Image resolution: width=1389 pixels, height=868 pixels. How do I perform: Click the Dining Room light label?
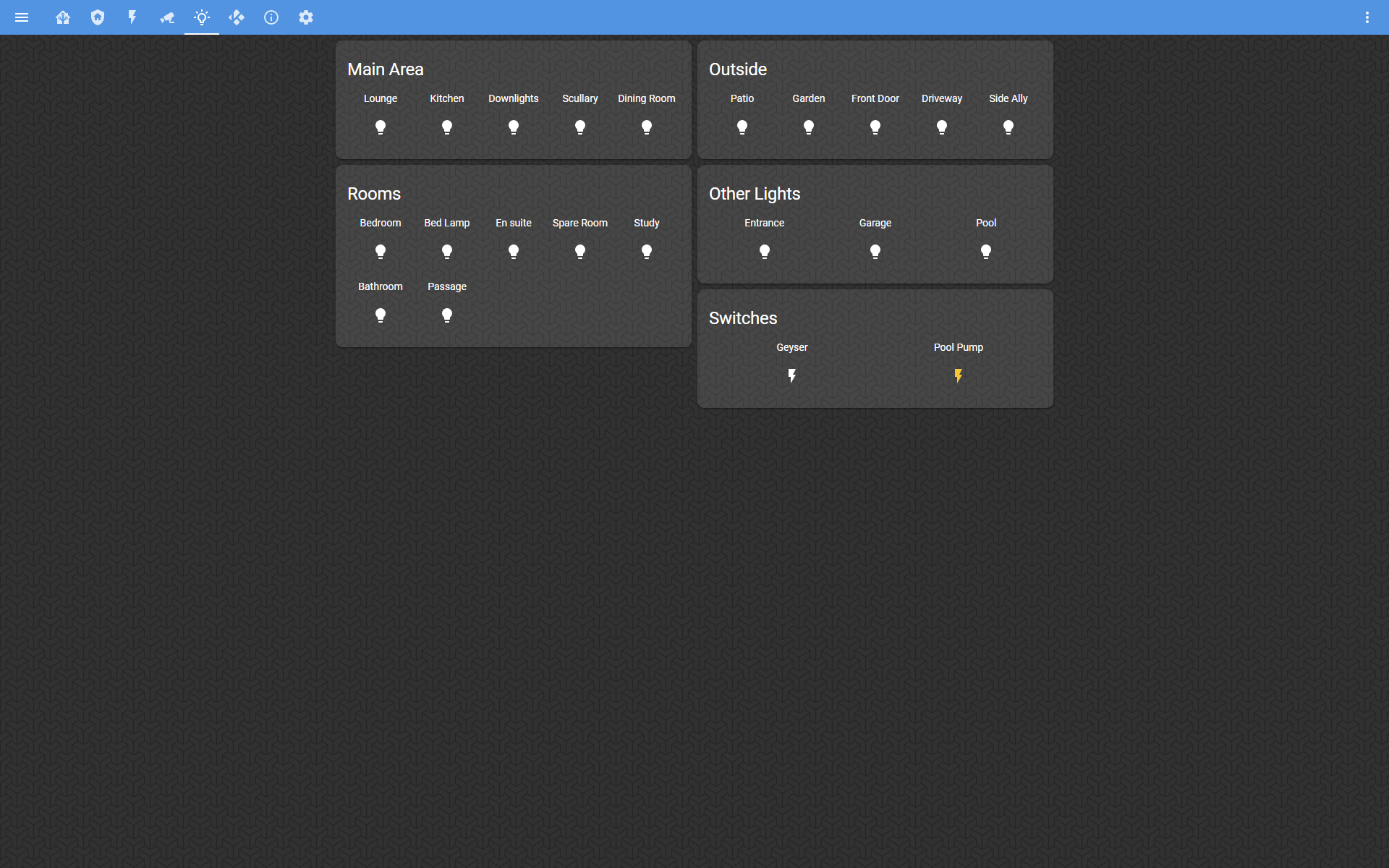(x=646, y=98)
